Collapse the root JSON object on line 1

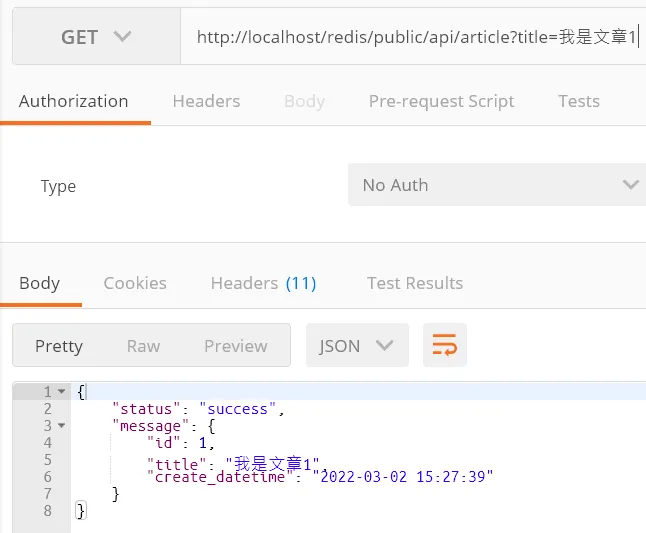[62, 392]
